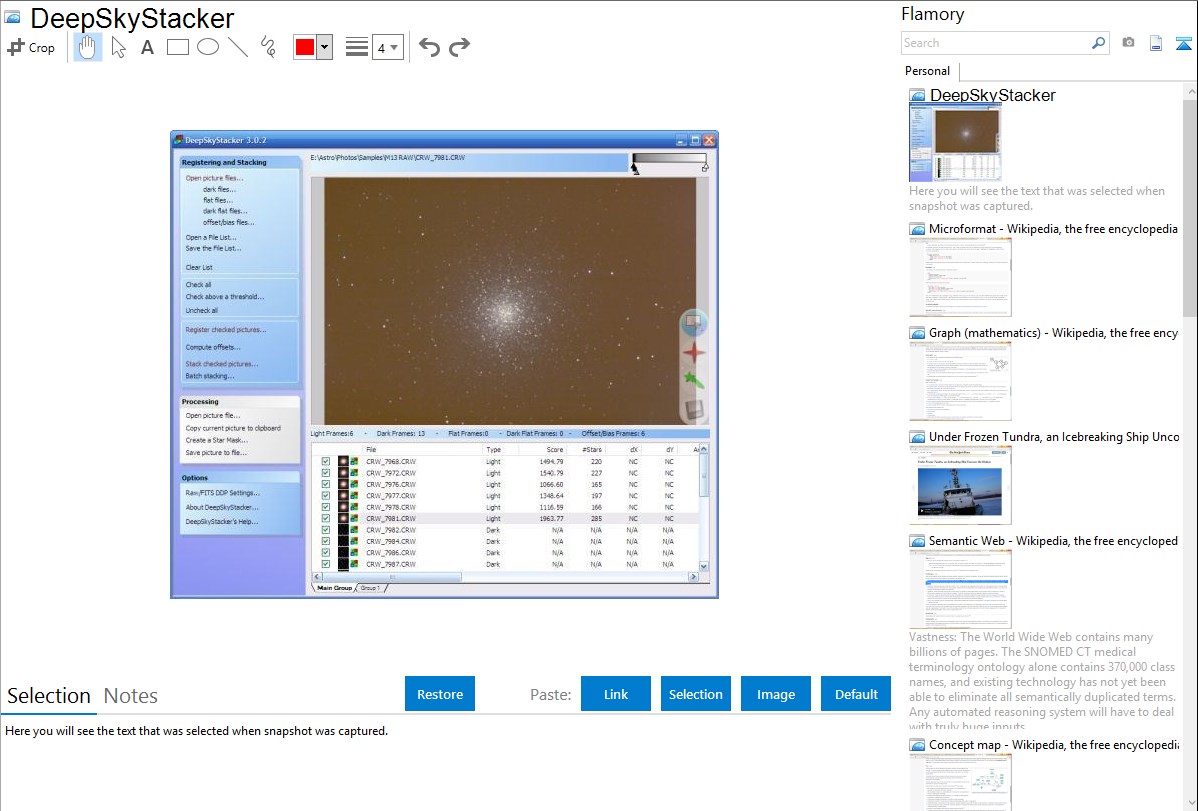Click the line thickness icon

pos(357,47)
